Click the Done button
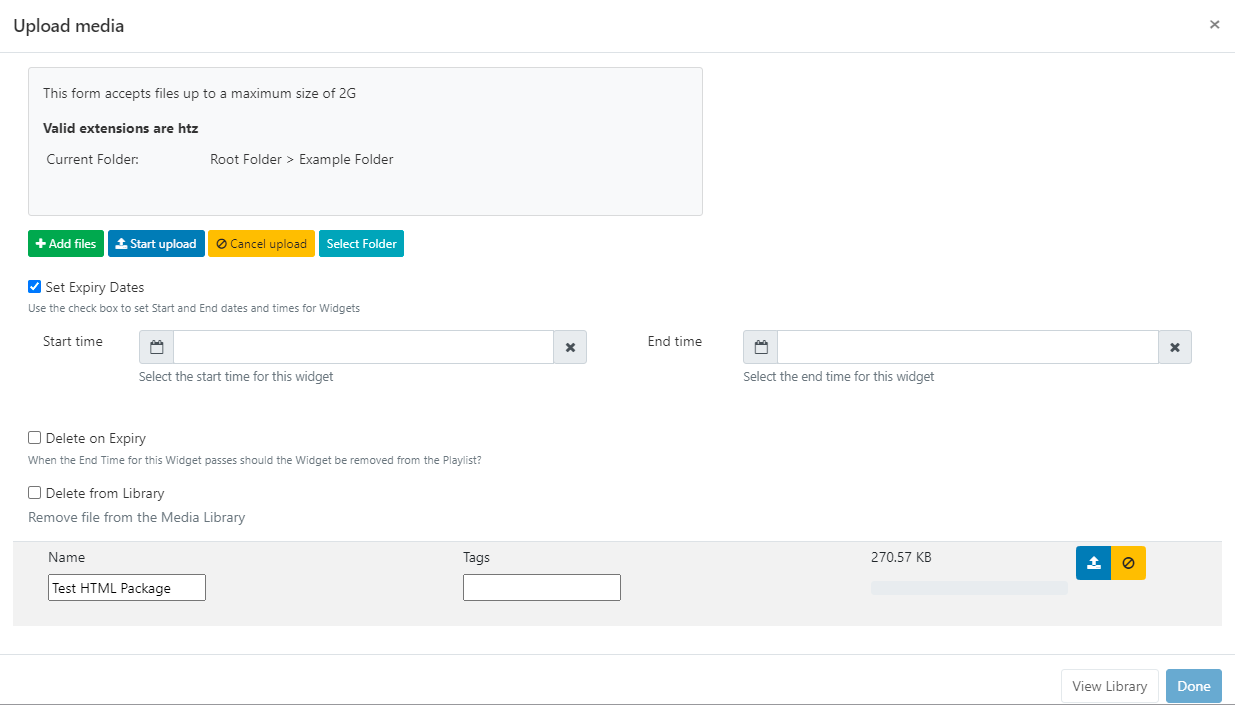 pos(1193,686)
